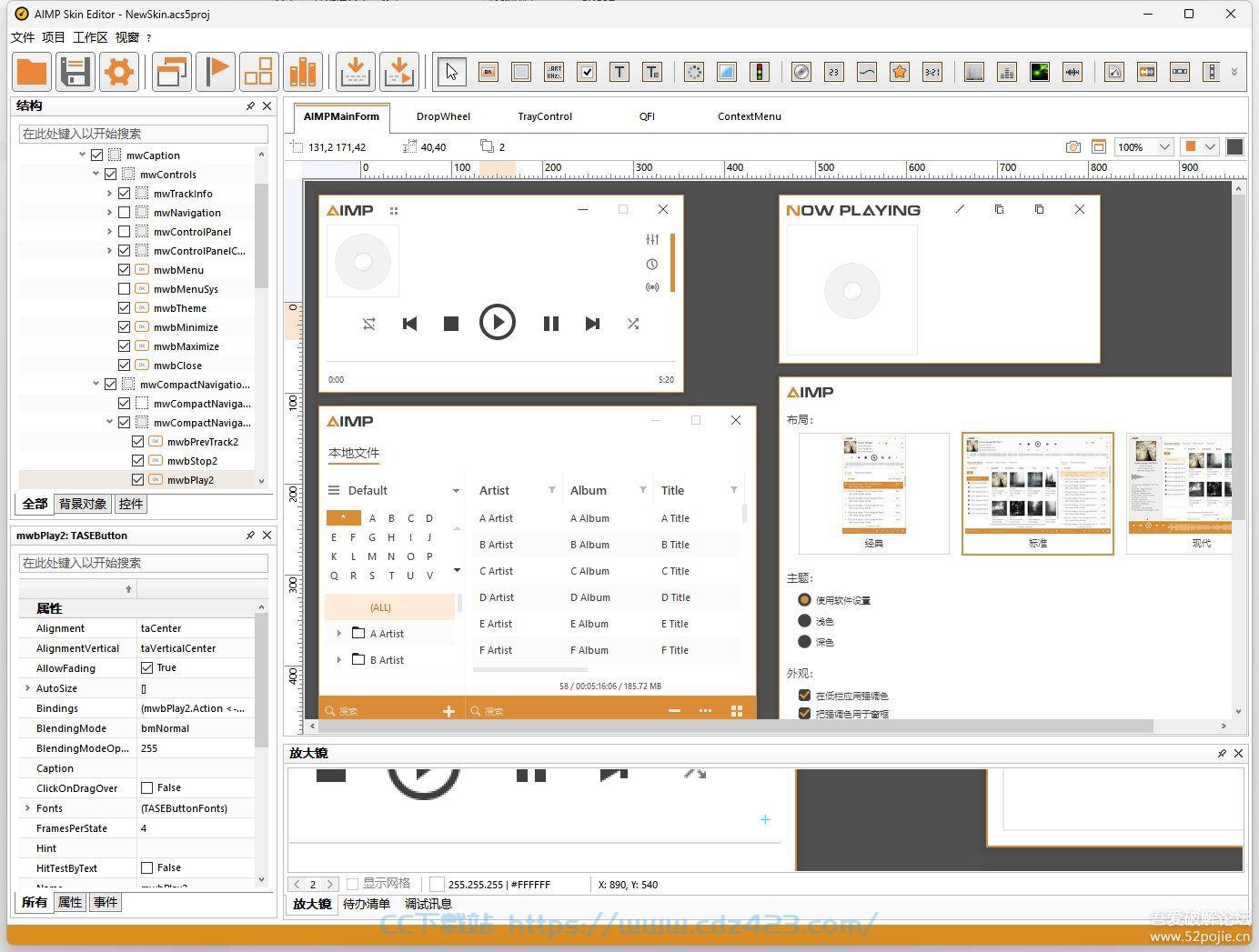Screen dimensions: 1259x952
Task: Select the checkbox control tool
Action: point(587,72)
